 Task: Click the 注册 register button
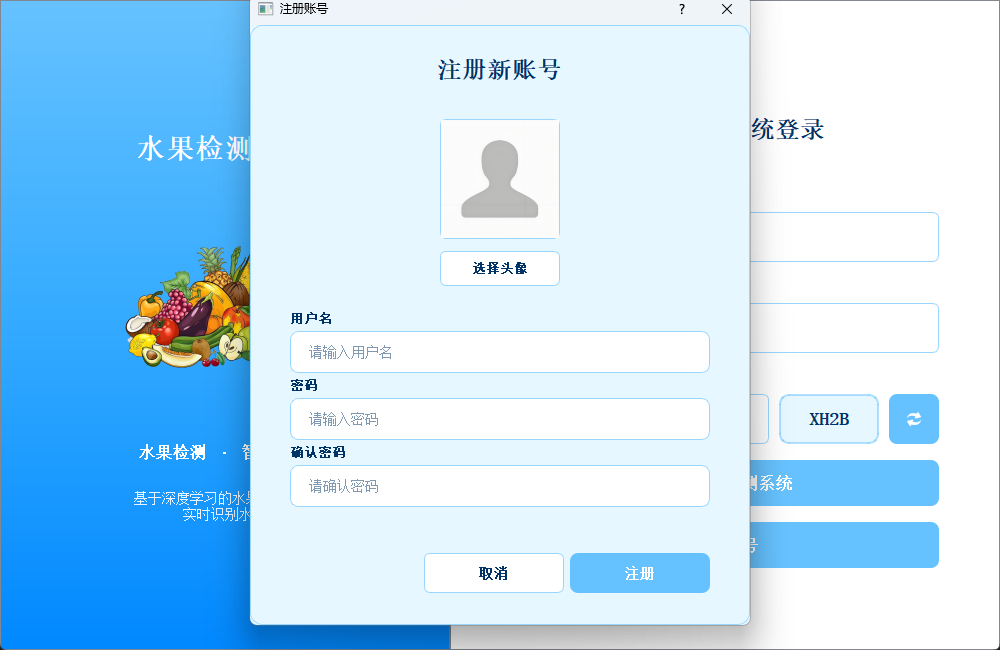[640, 573]
